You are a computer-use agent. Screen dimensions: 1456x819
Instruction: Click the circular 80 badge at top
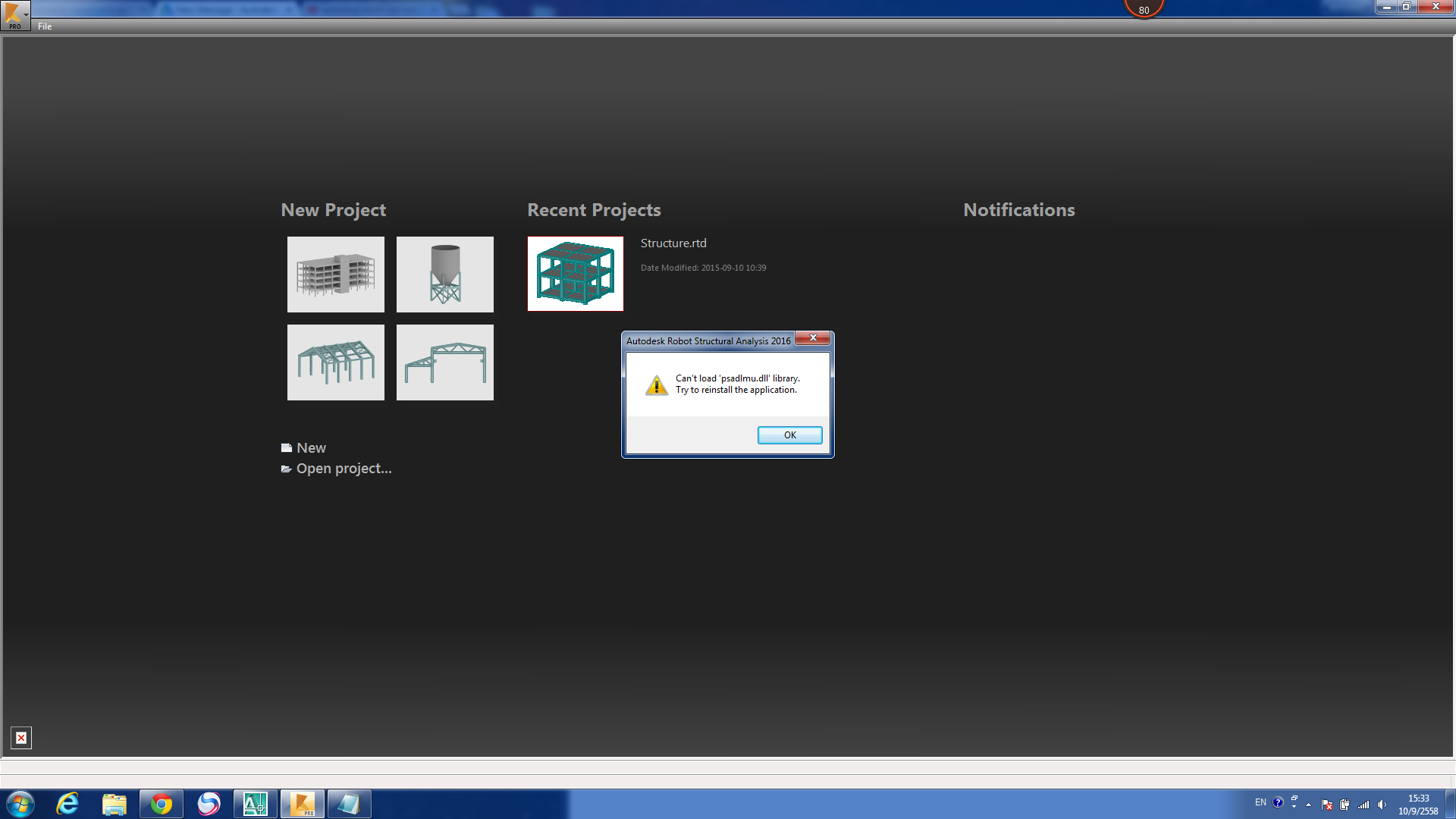pos(1144,8)
